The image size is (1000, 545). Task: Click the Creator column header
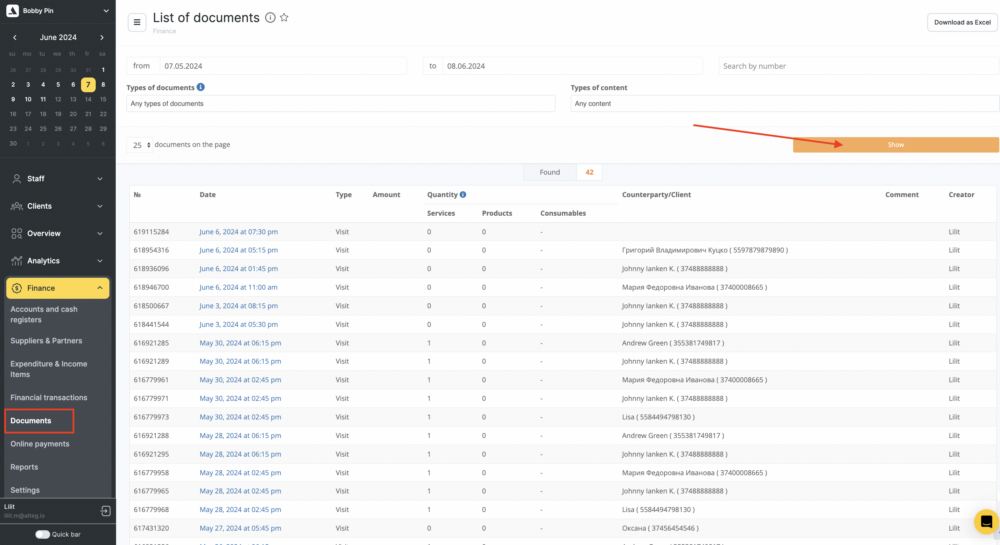pyautogui.click(x=961, y=194)
